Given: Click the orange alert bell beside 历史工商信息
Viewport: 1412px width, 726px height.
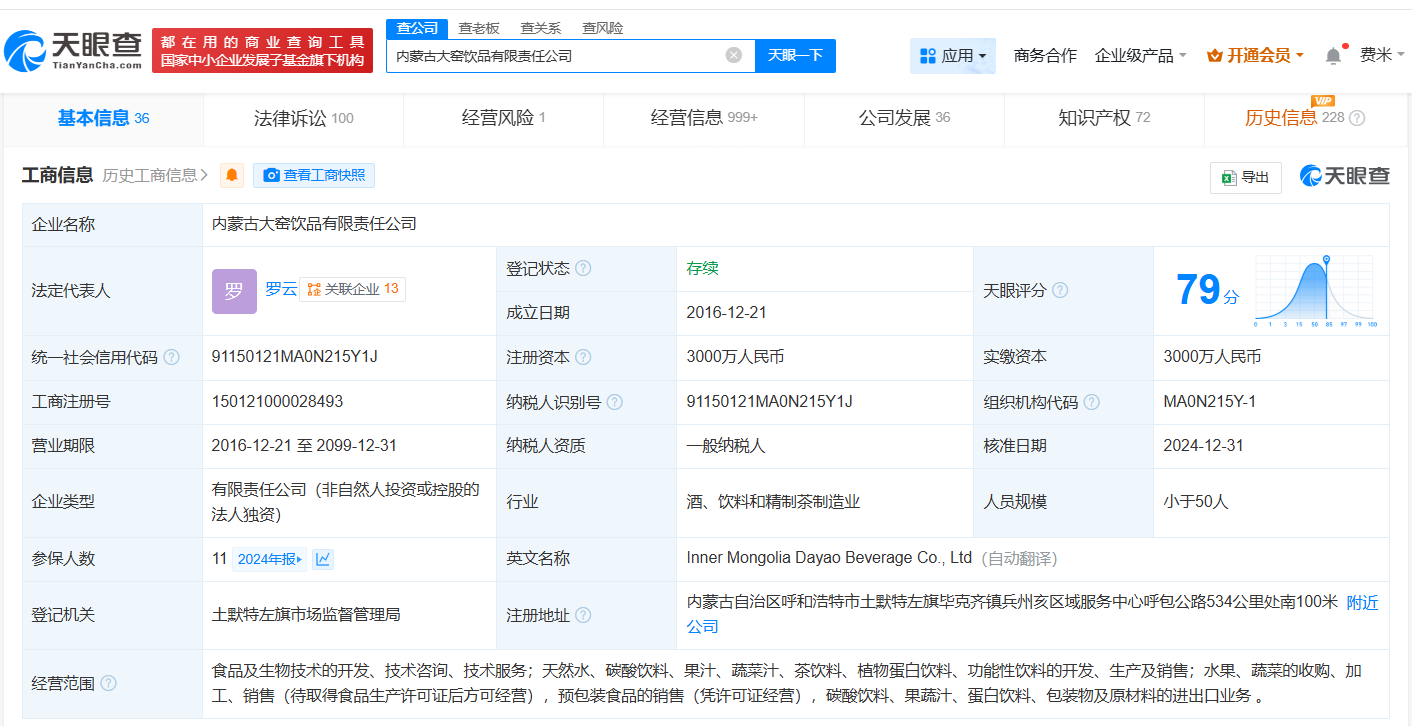Looking at the screenshot, I should [232, 176].
